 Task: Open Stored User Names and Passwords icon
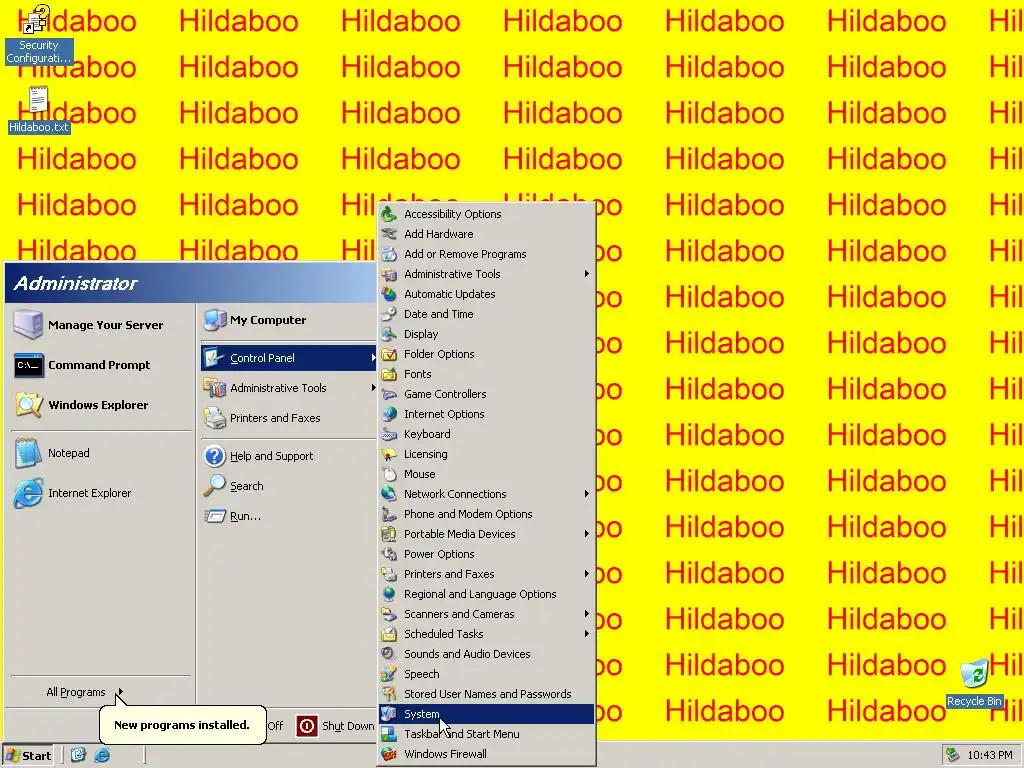389,694
